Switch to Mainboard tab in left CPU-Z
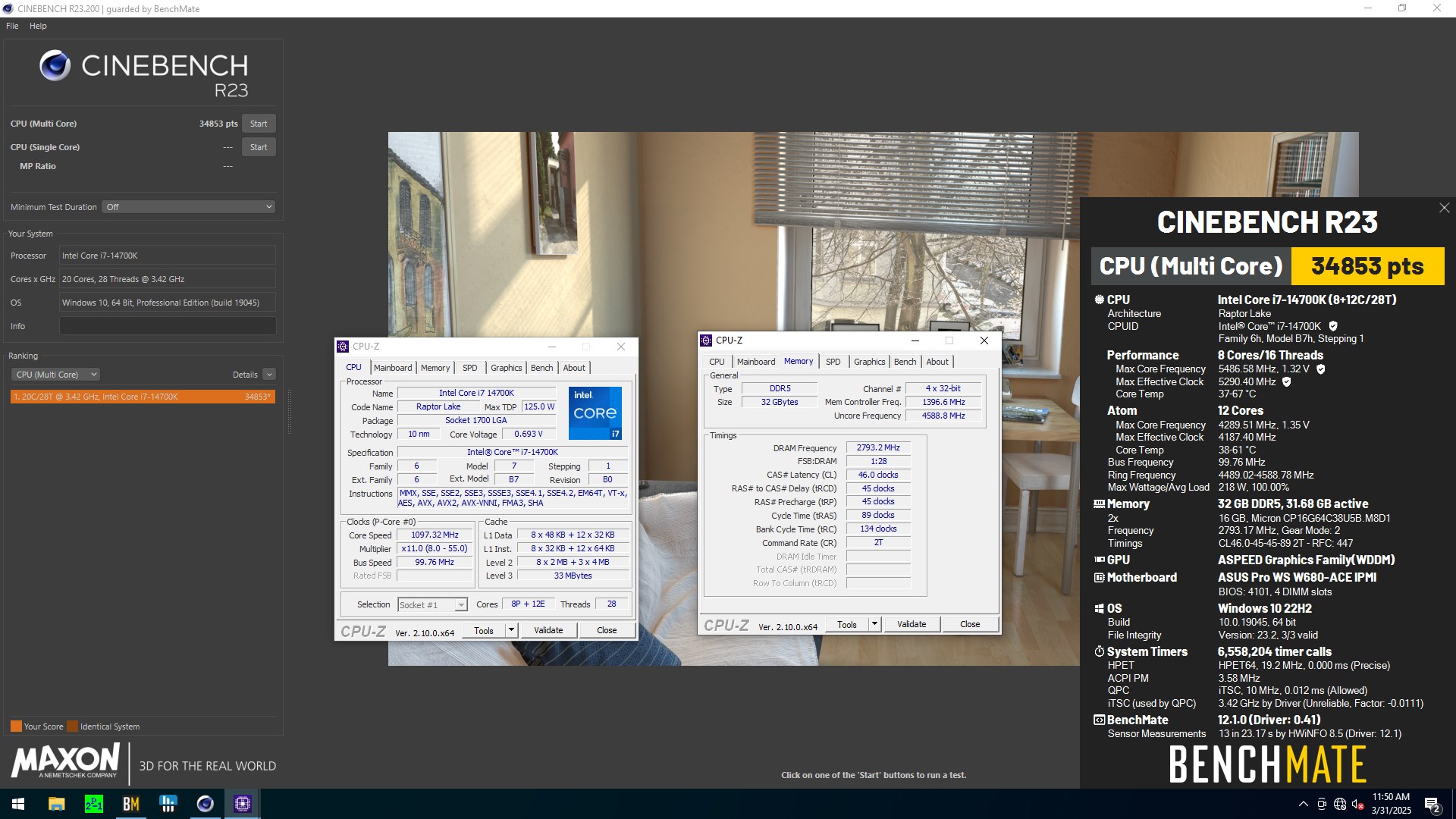Image resolution: width=1456 pixels, height=819 pixels. (393, 368)
